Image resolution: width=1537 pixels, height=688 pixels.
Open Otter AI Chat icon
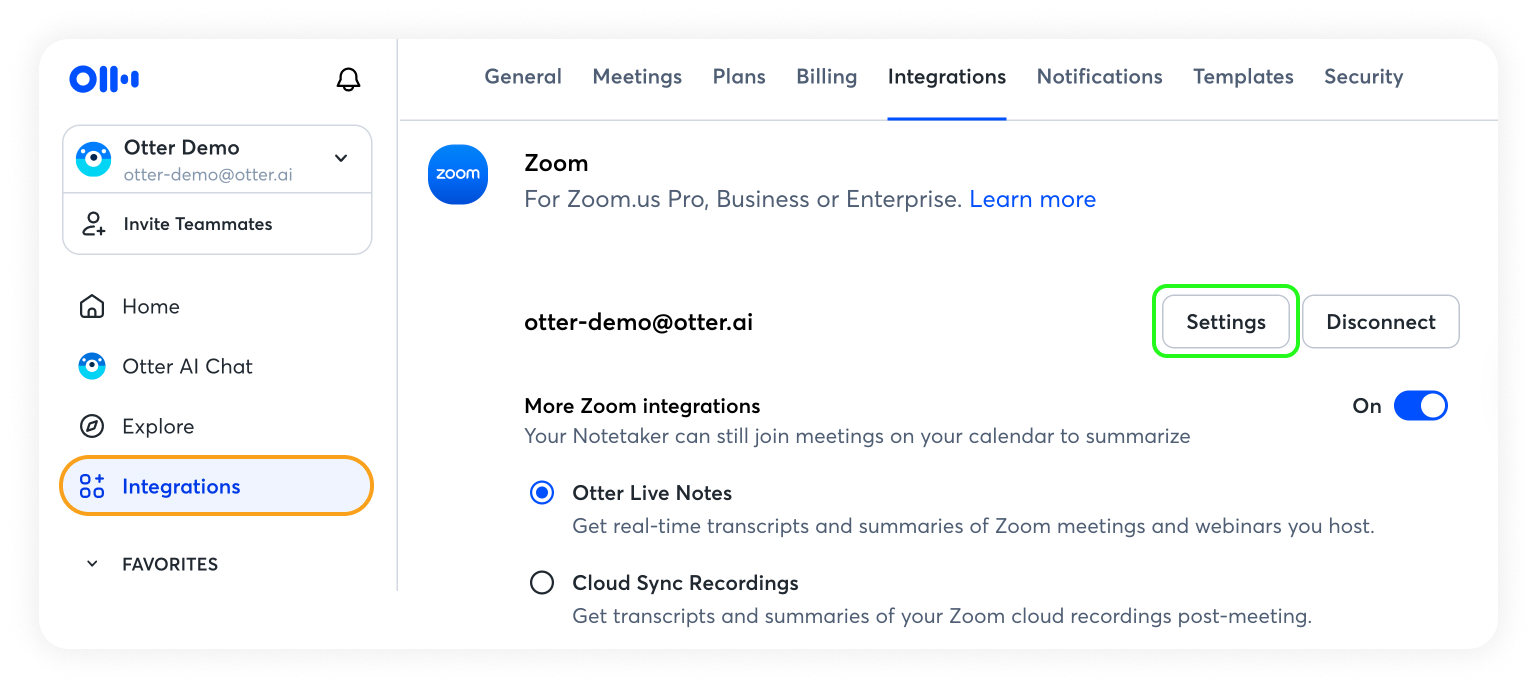[x=92, y=366]
